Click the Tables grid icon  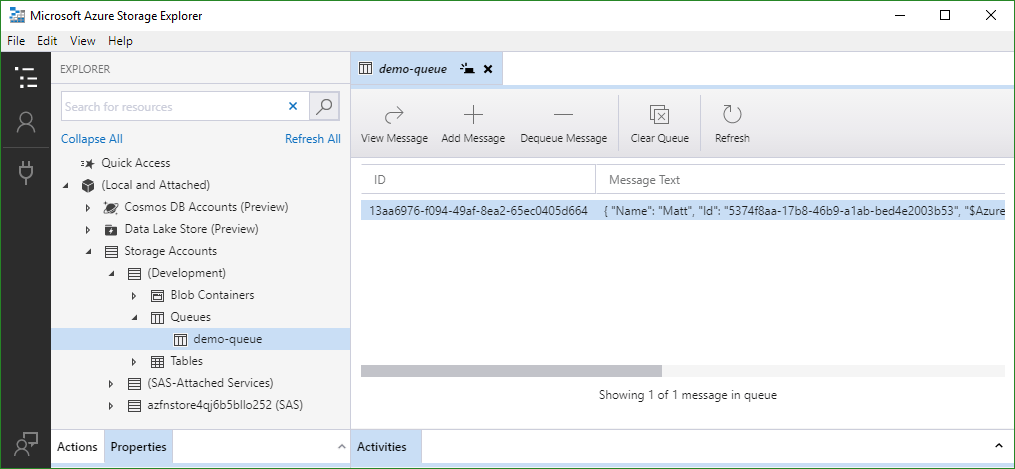tap(157, 362)
